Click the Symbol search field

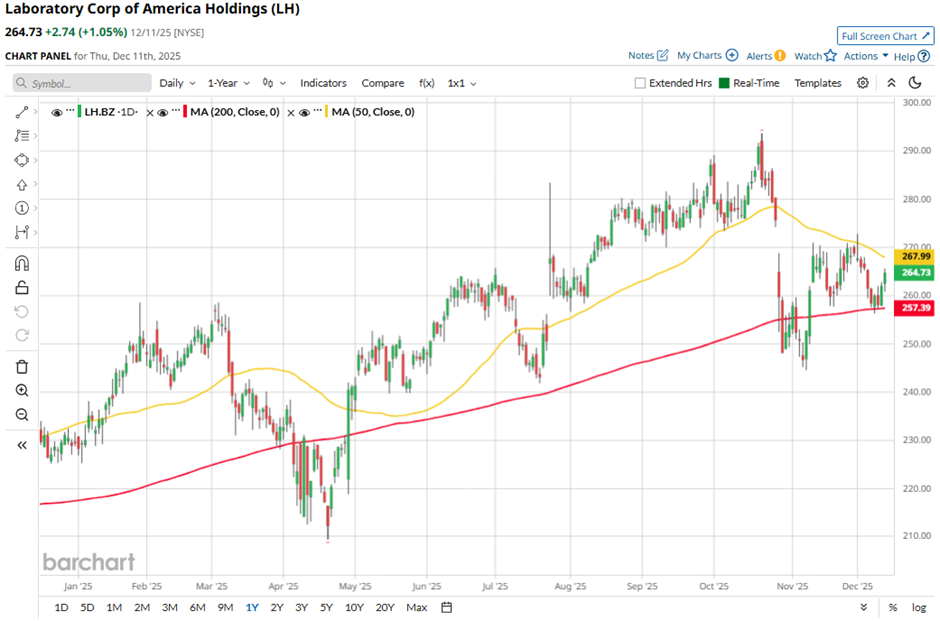tap(82, 83)
